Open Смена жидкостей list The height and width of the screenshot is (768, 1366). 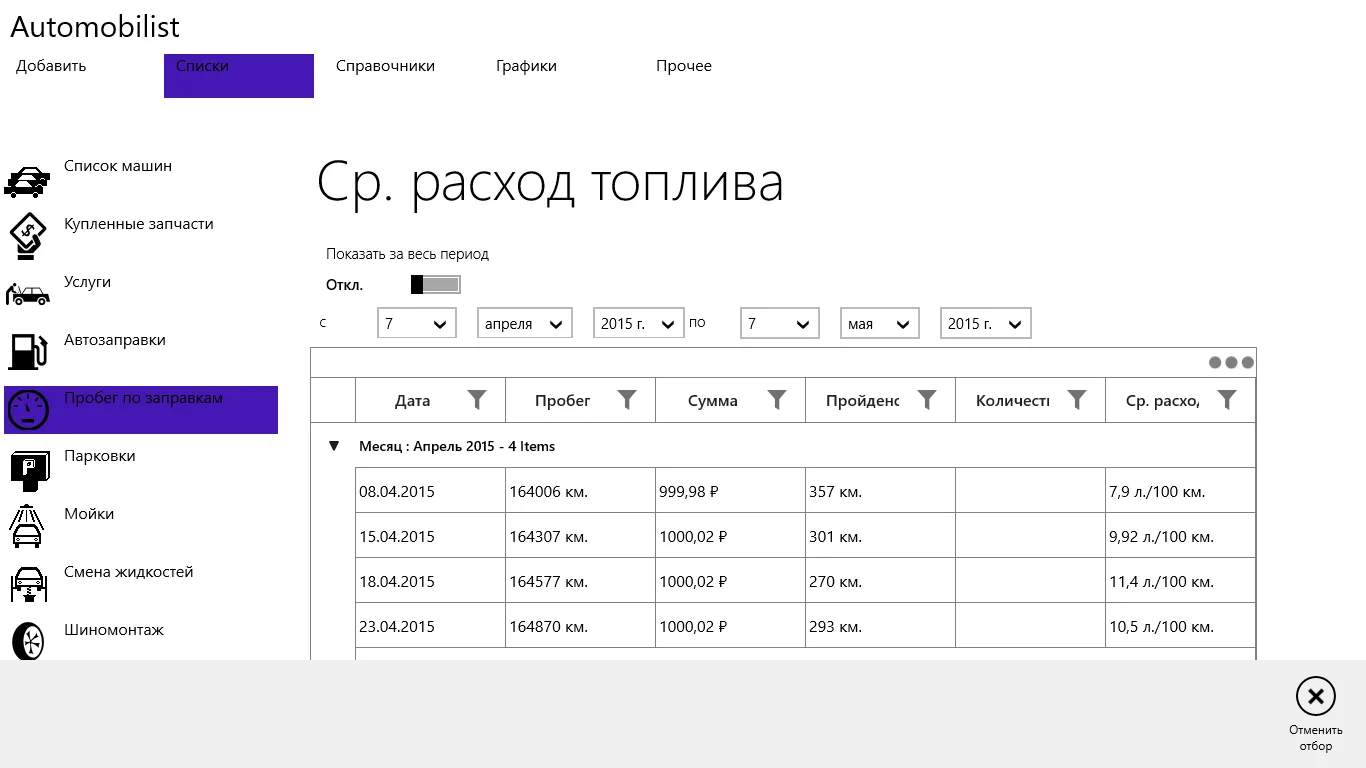coord(129,572)
